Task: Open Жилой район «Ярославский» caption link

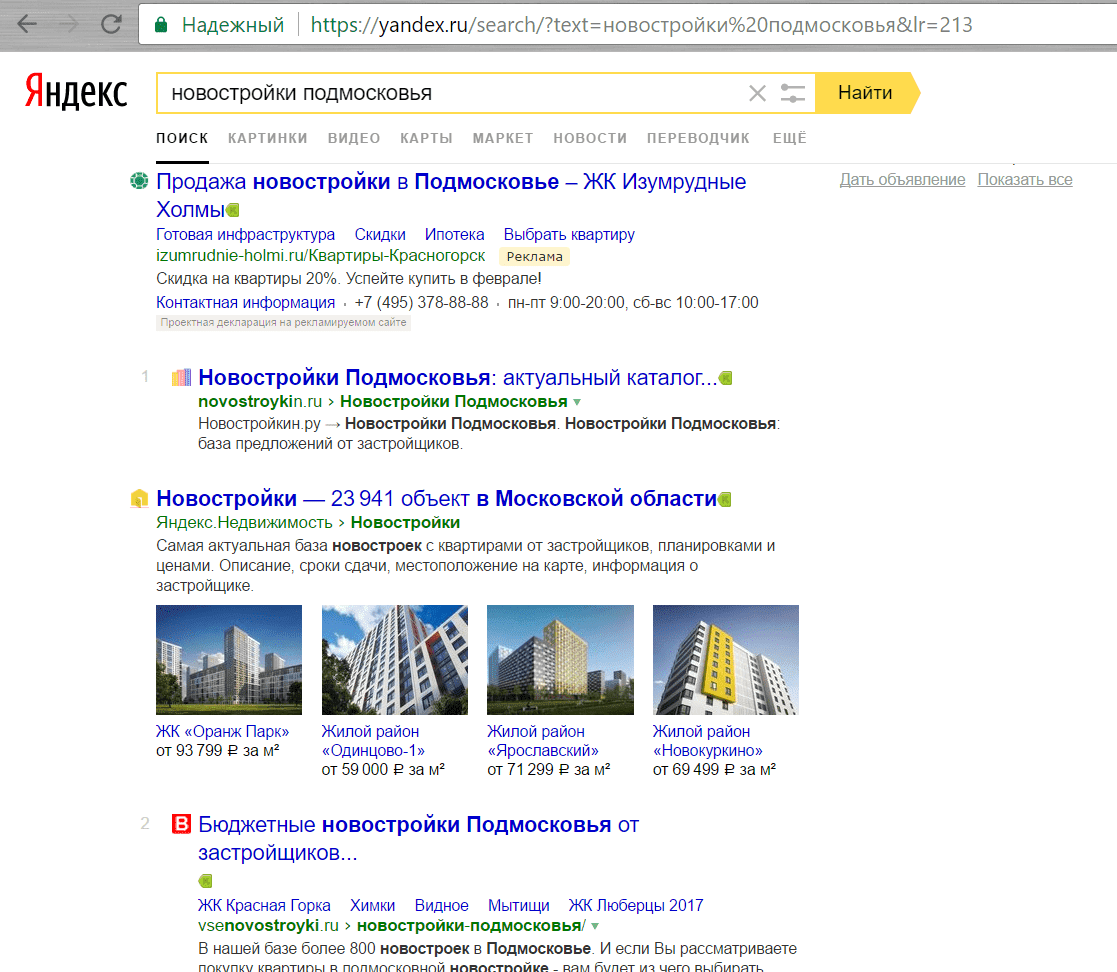Action: (543, 741)
